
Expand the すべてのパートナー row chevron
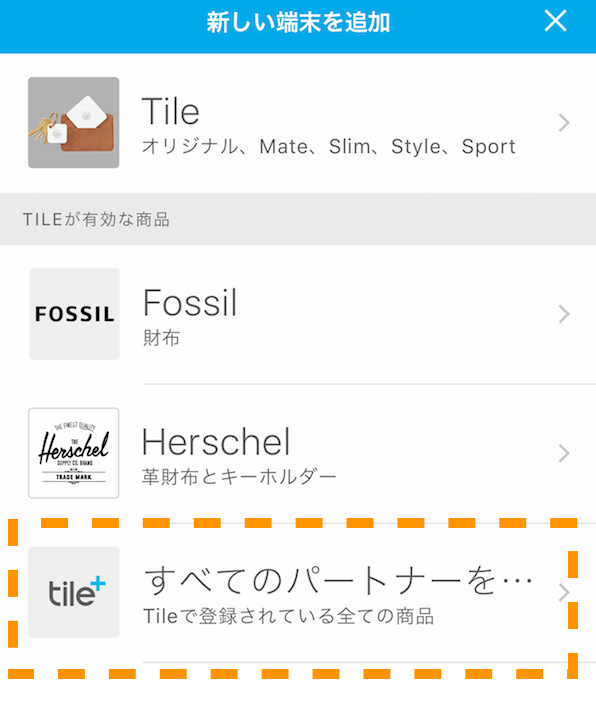tap(564, 593)
